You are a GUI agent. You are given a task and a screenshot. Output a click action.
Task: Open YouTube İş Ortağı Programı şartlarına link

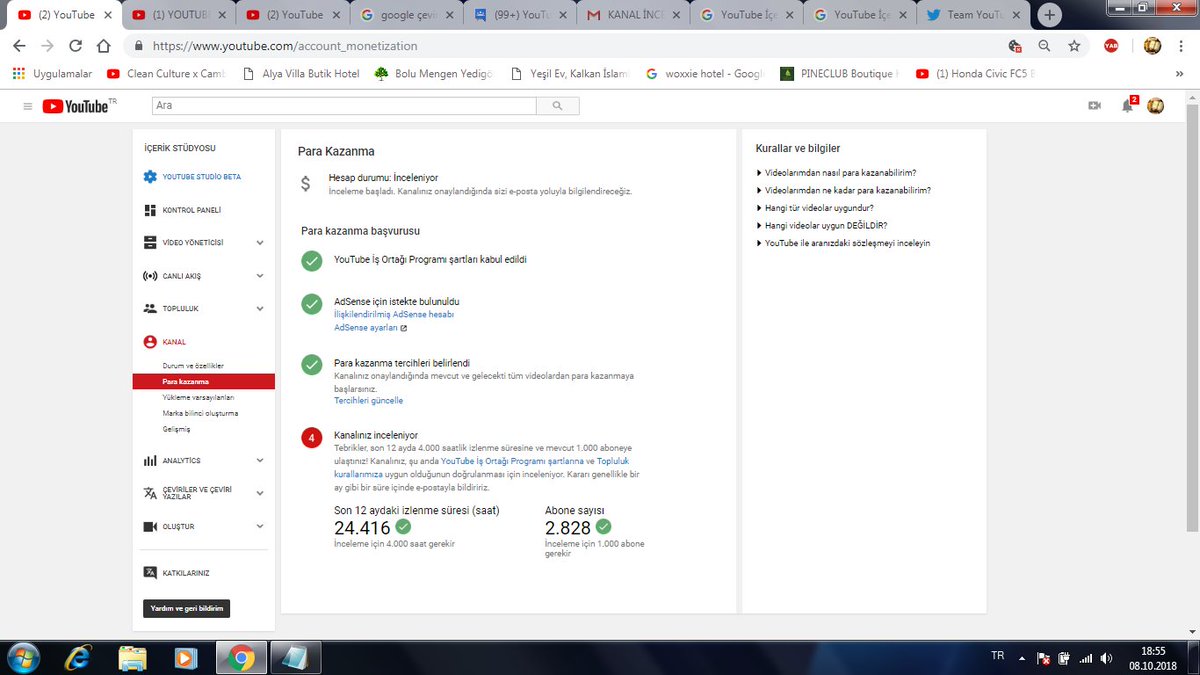point(512,461)
